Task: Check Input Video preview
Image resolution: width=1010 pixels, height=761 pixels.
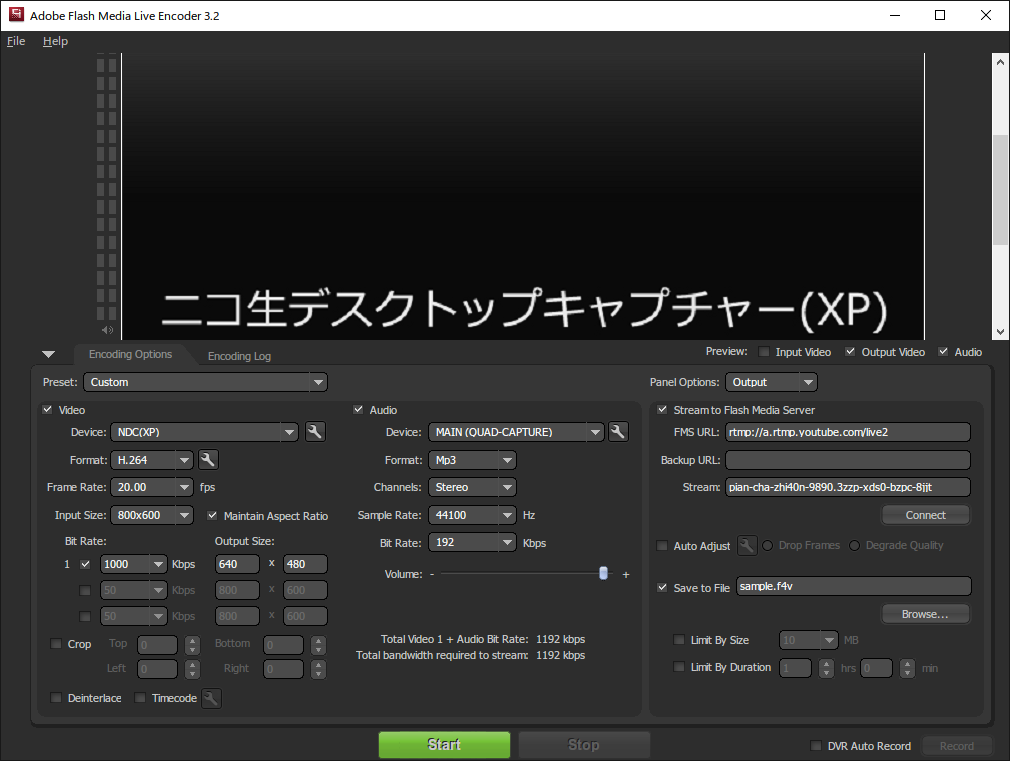Action: (x=764, y=351)
